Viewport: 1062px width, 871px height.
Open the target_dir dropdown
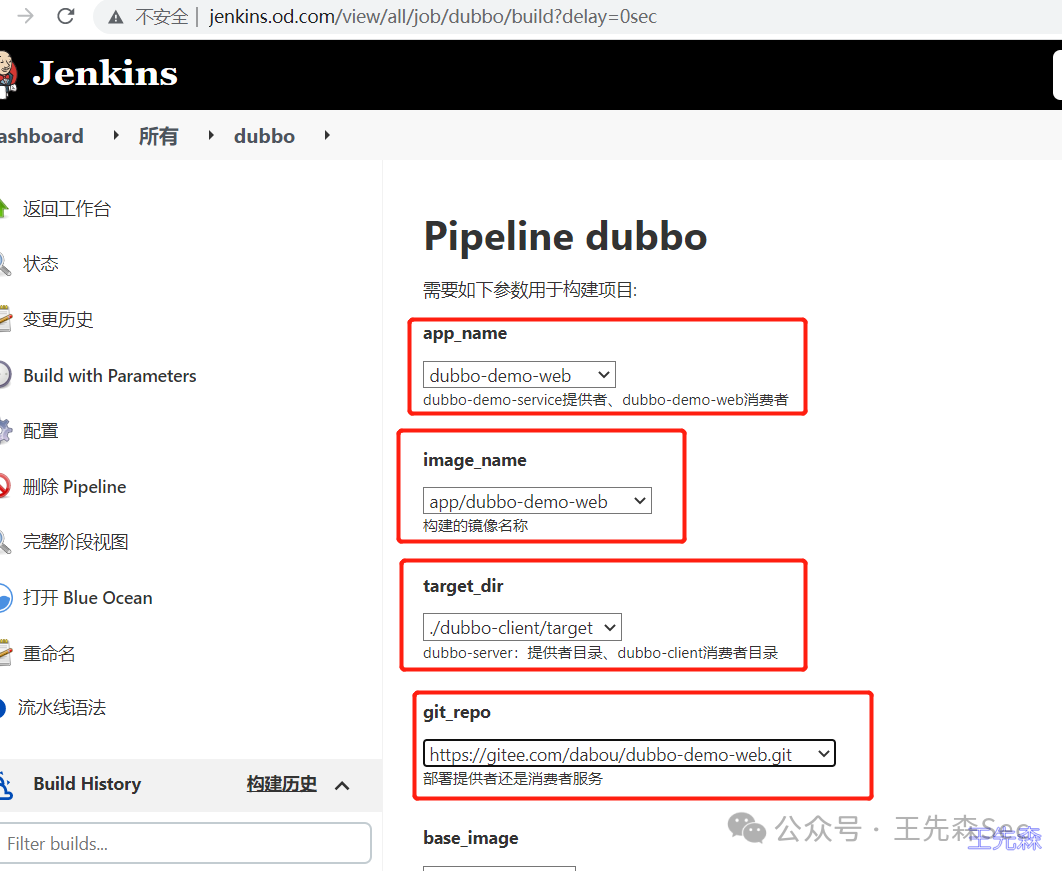click(522, 627)
